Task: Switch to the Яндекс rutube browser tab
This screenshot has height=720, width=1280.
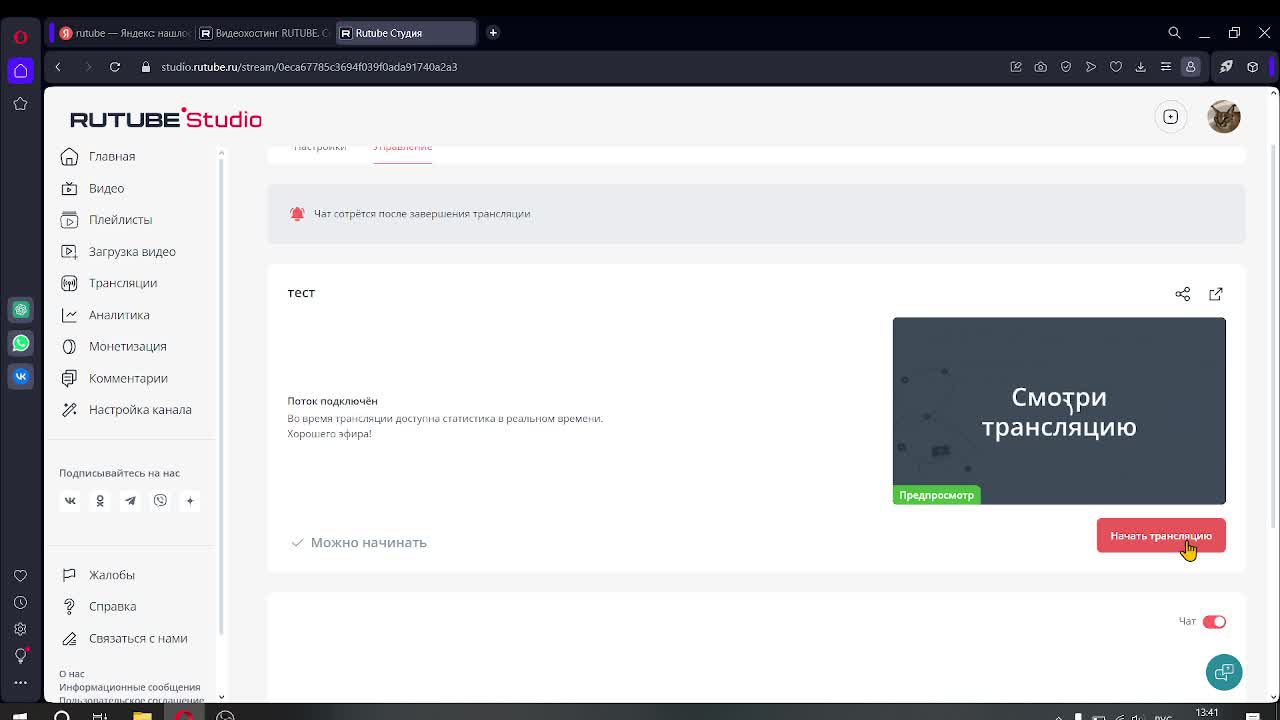Action: pyautogui.click(x=123, y=33)
